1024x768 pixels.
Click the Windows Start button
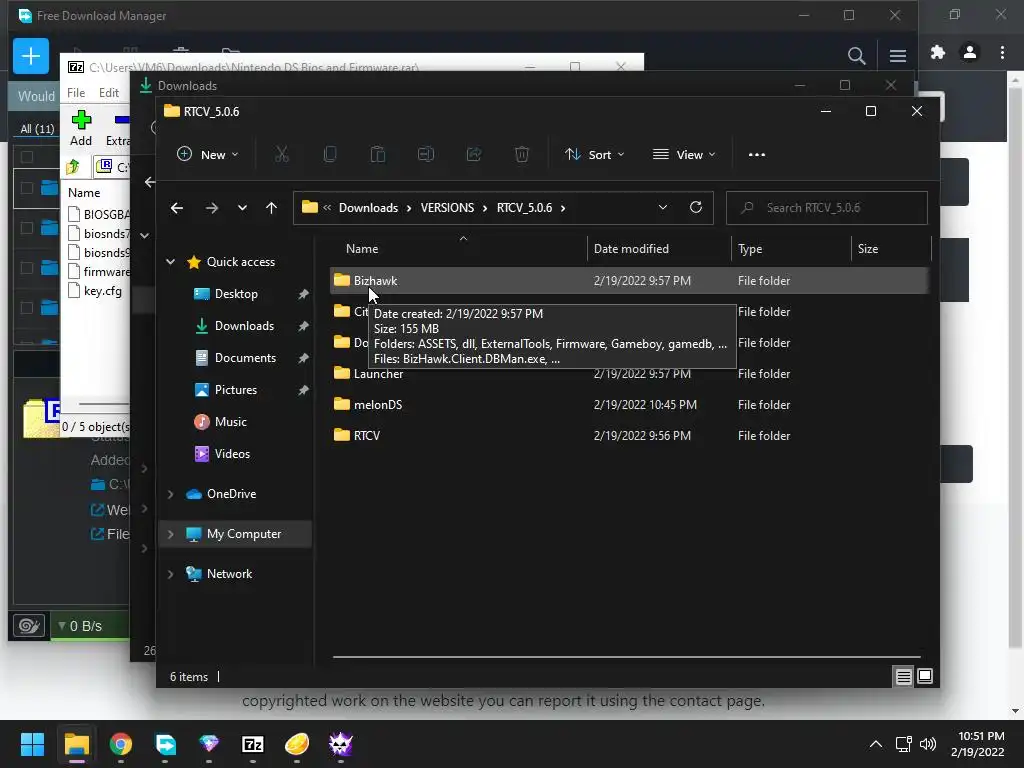(x=32, y=744)
